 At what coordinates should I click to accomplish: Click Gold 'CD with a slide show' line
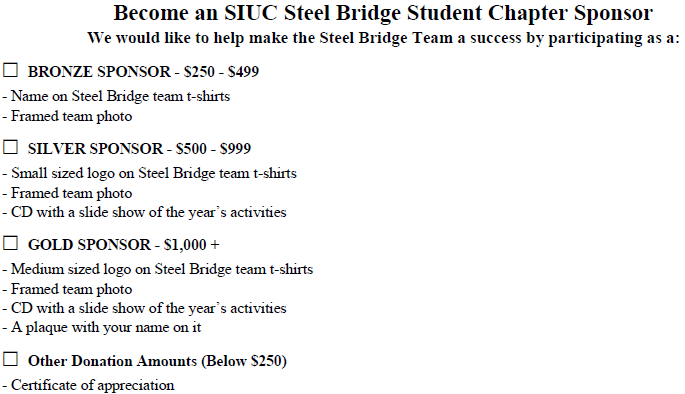tap(145, 308)
